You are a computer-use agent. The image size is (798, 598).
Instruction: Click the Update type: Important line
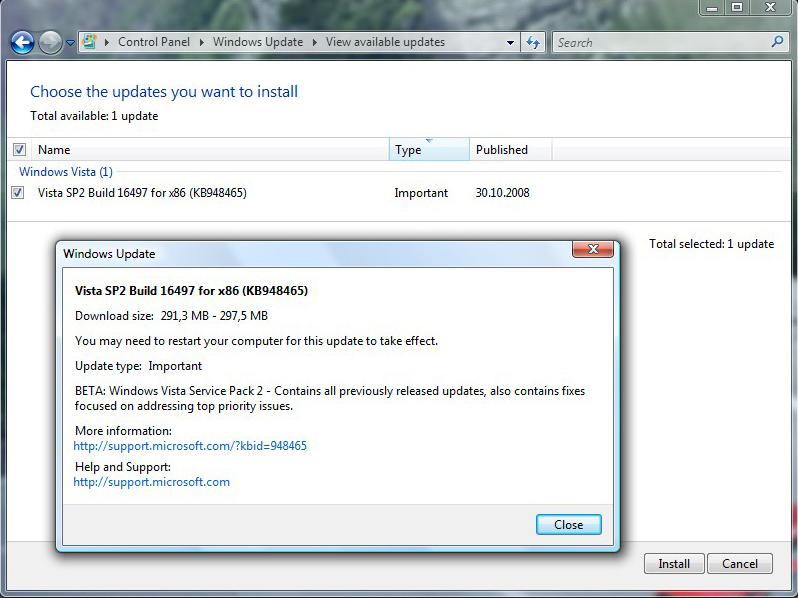coord(138,366)
